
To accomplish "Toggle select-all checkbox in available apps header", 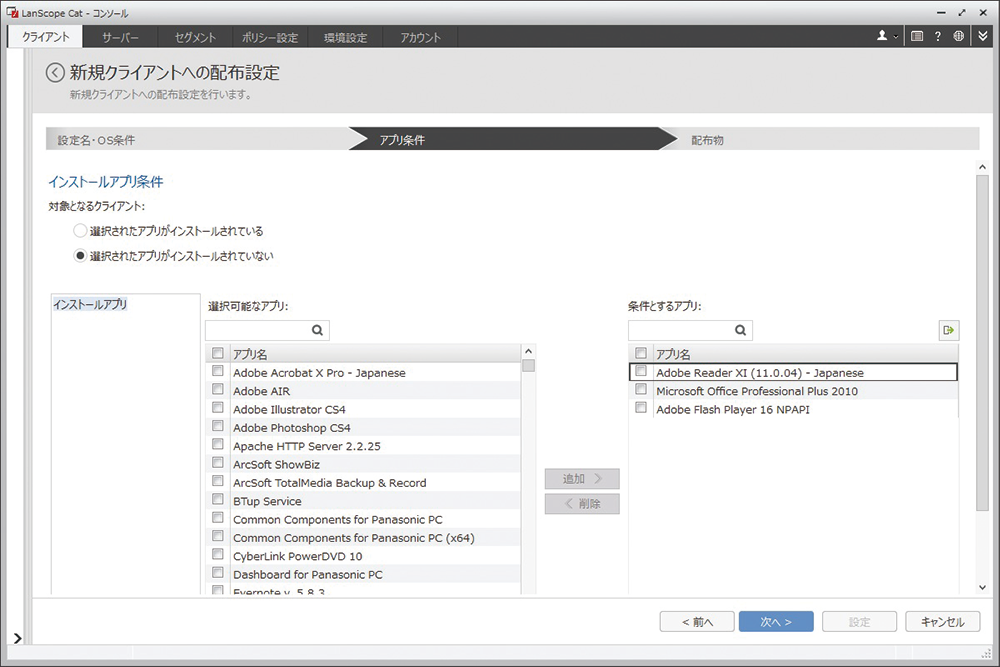I will pos(218,353).
